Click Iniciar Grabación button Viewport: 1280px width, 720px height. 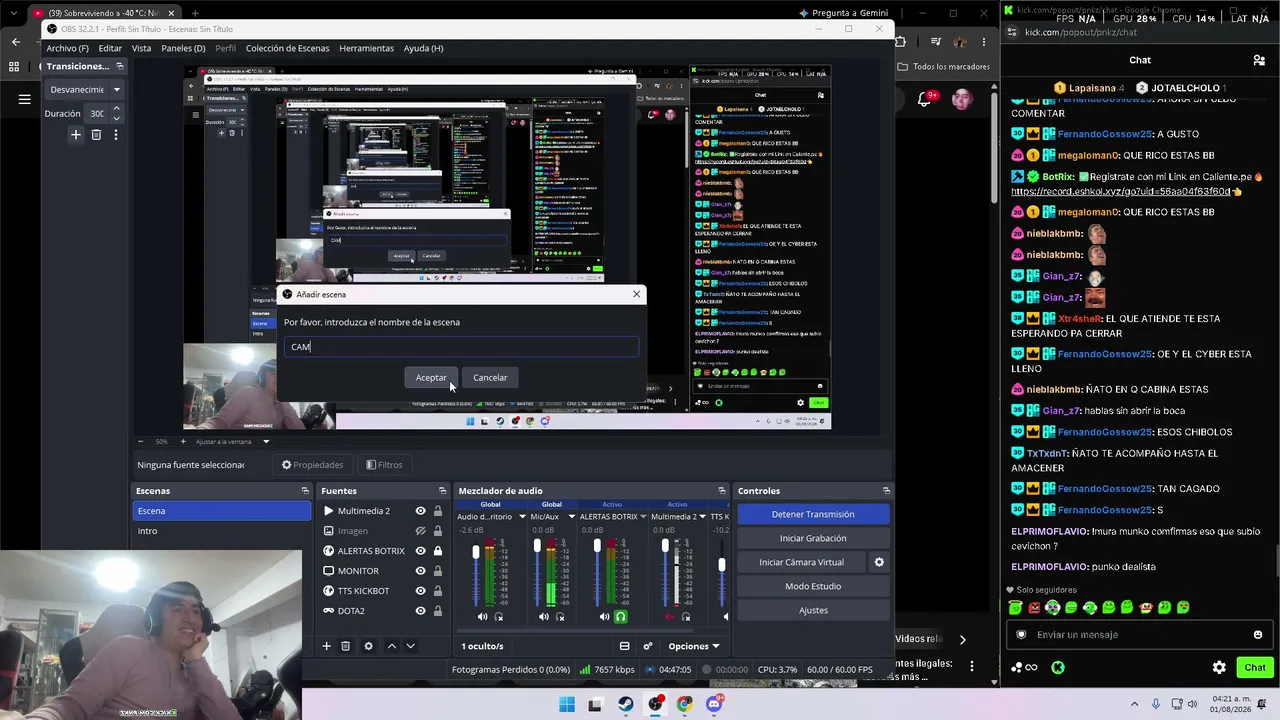[x=813, y=538]
